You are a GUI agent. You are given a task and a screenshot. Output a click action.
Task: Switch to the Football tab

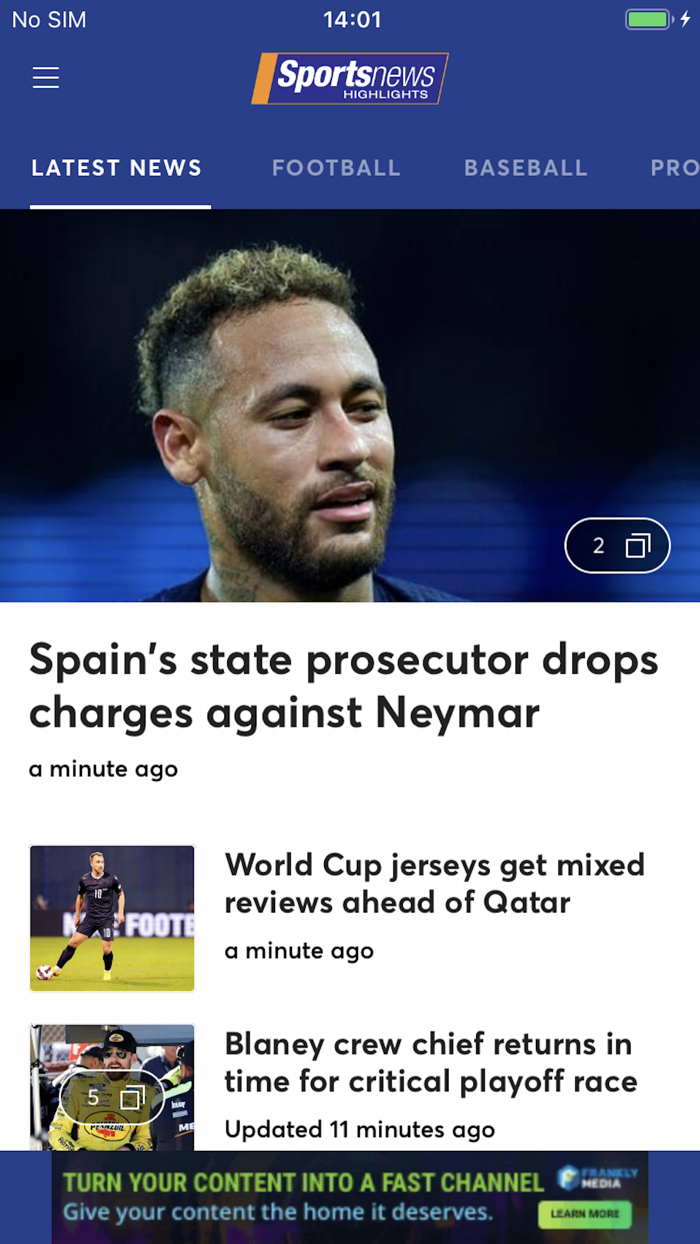click(x=336, y=168)
